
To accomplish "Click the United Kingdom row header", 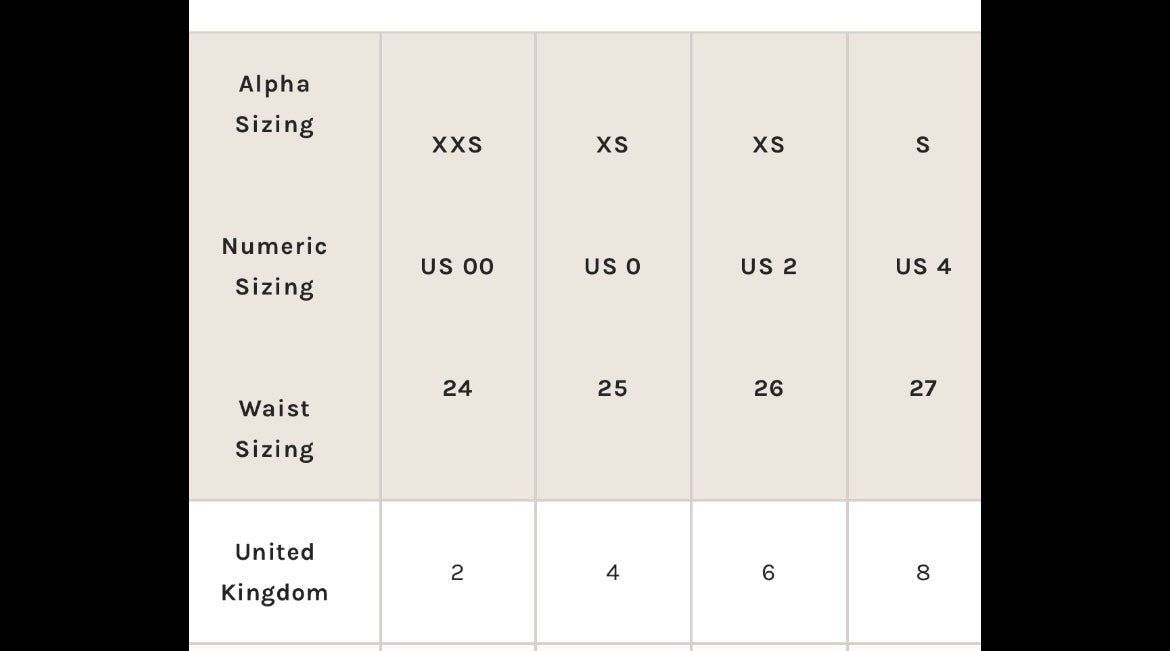I will [274, 572].
